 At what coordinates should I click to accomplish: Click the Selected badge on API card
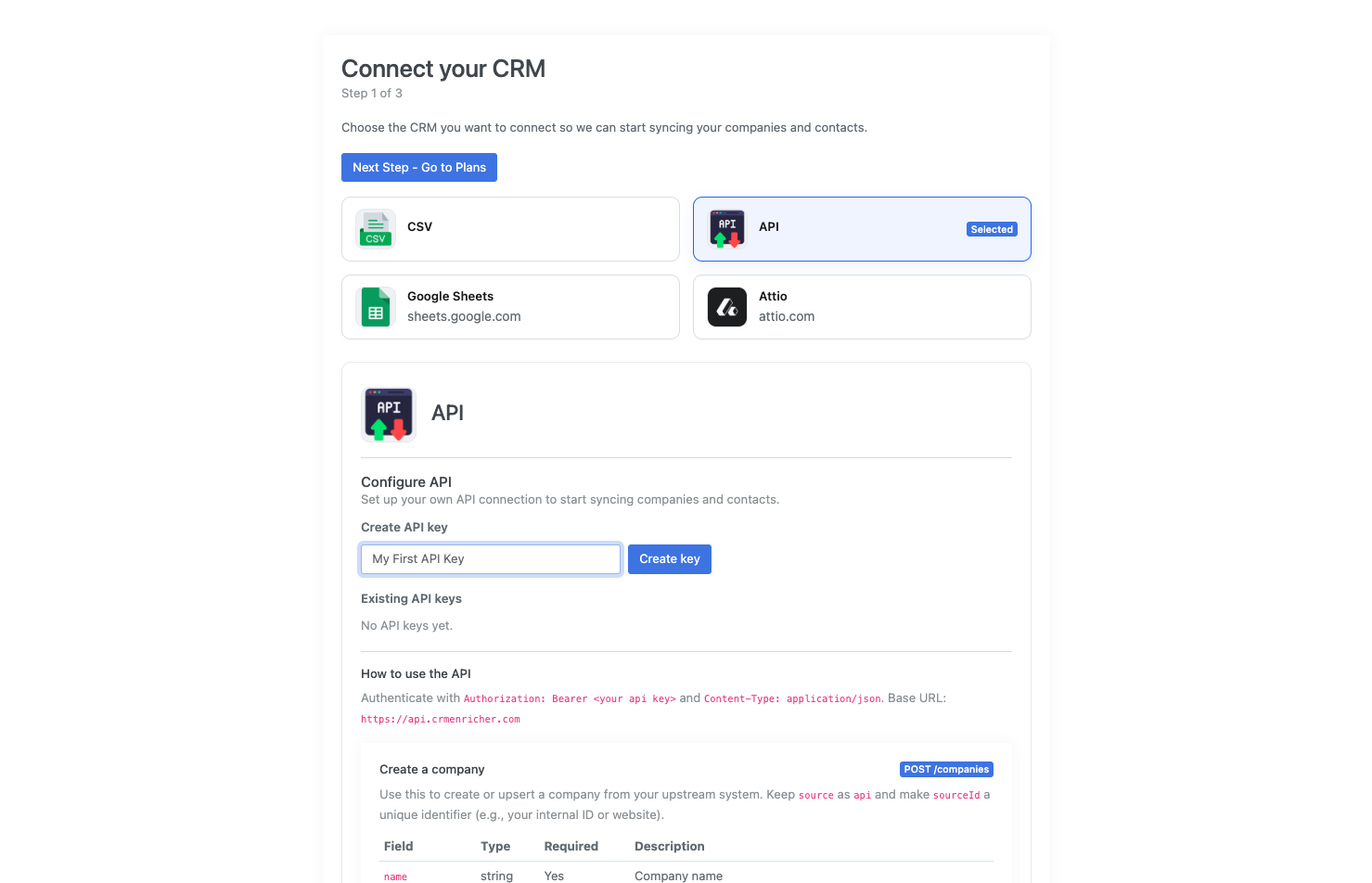tap(992, 229)
